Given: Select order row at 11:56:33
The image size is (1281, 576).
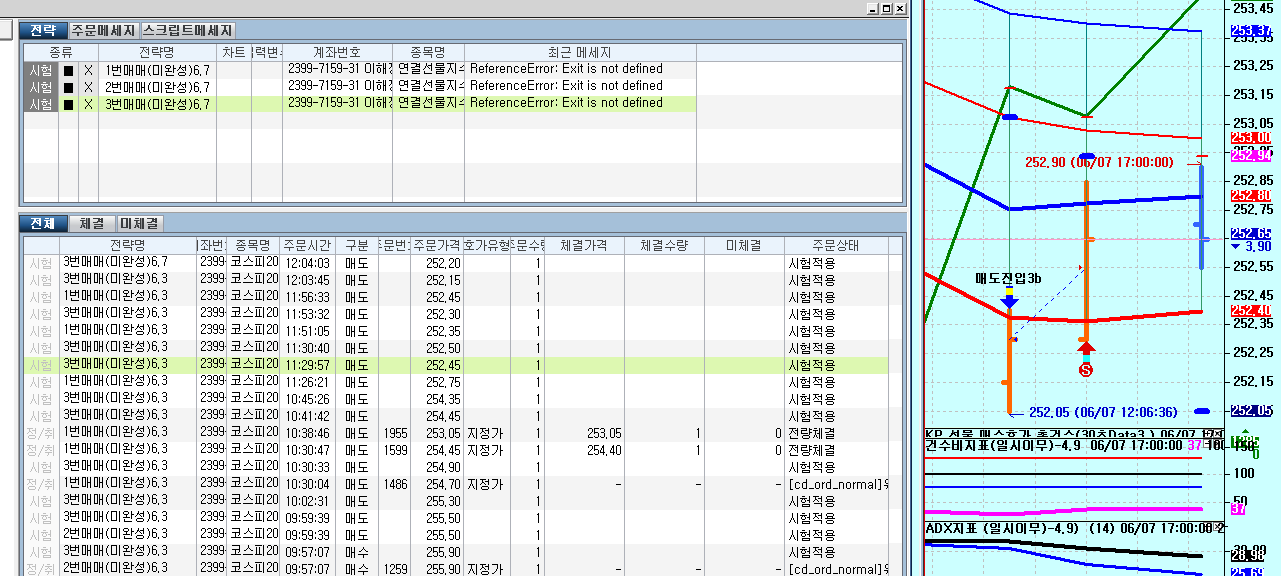Looking at the screenshot, I should point(455,297).
